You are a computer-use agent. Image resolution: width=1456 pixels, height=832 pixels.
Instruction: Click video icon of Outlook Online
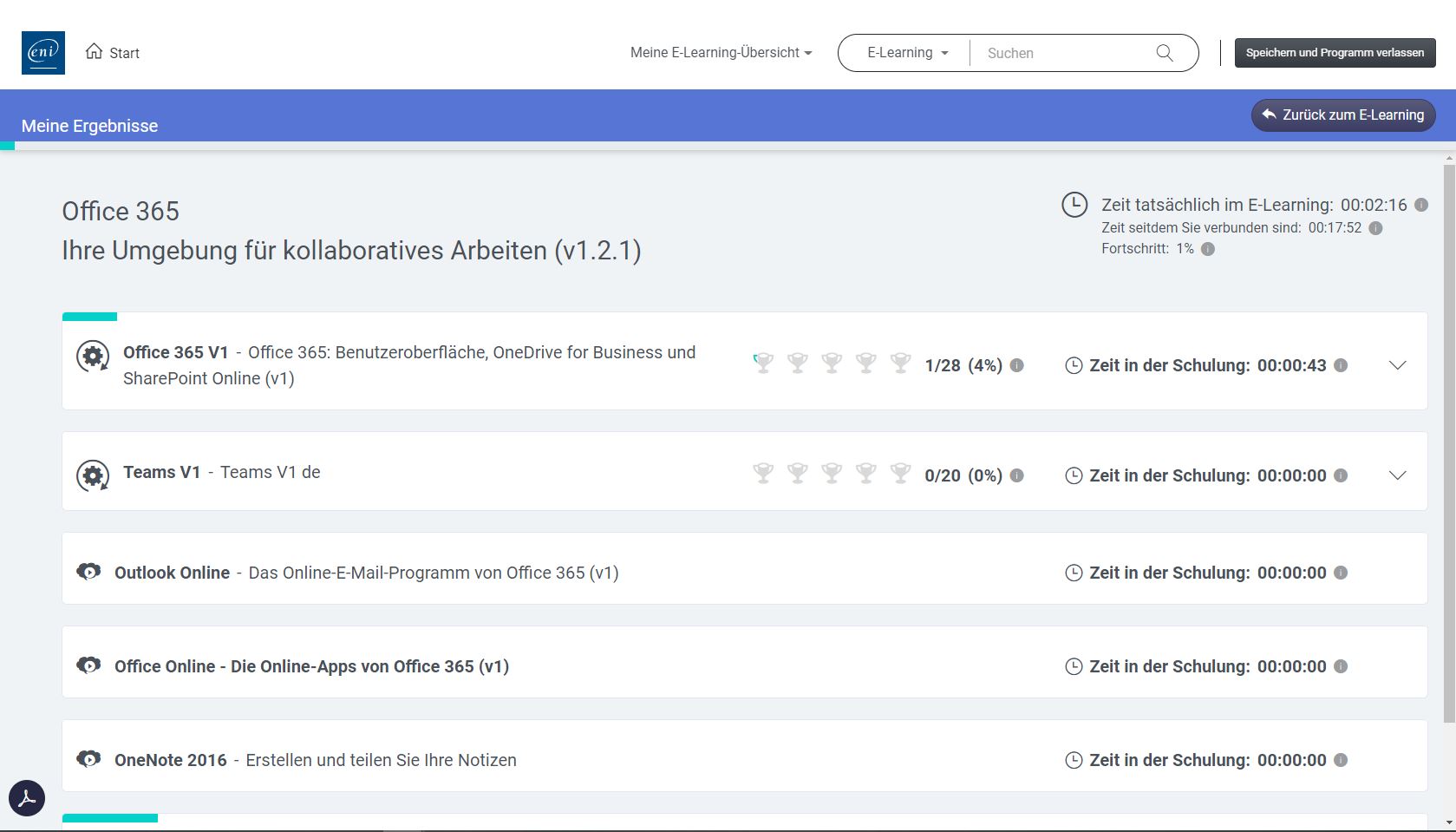tap(88, 572)
